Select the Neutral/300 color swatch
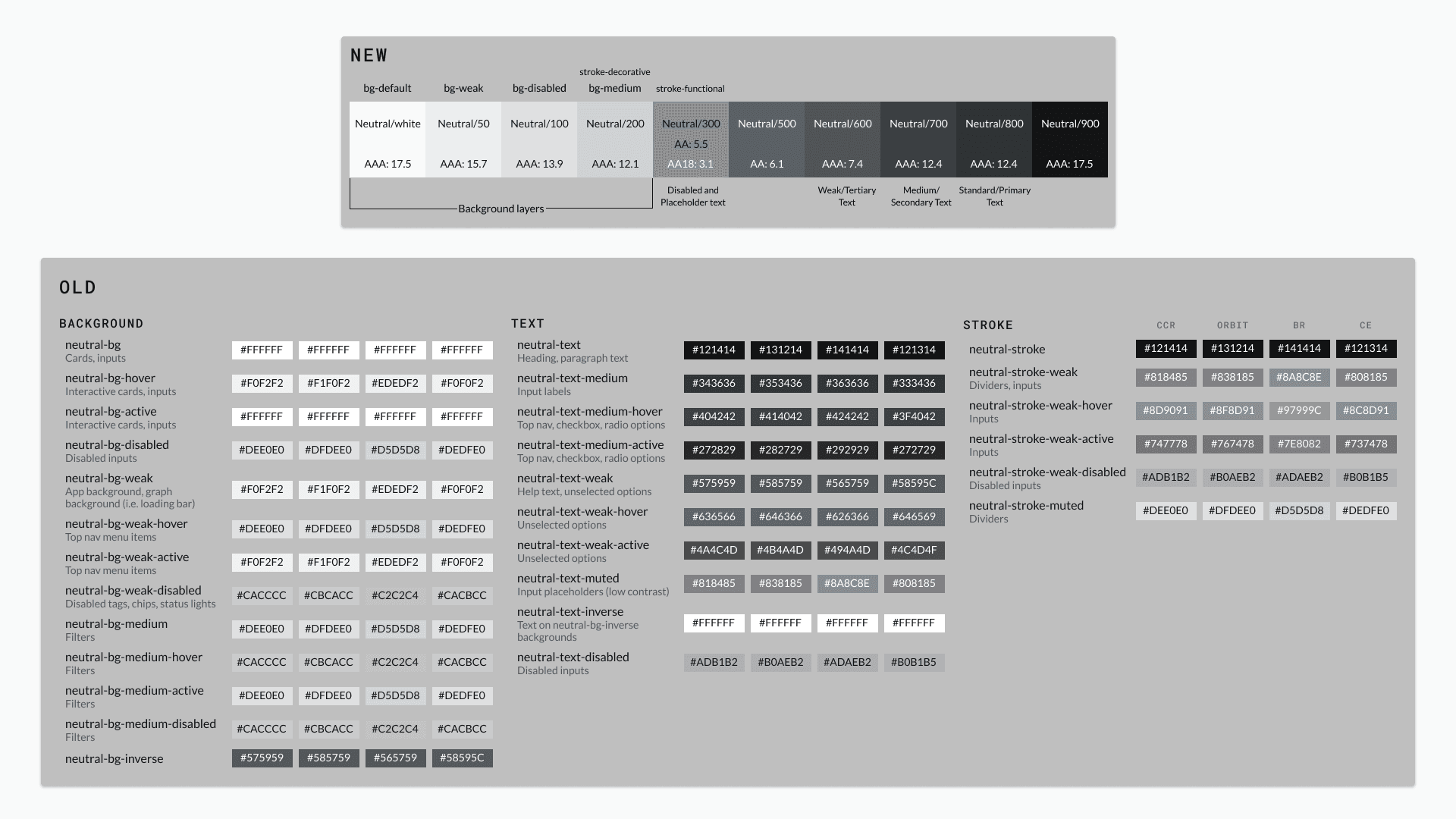 coord(691,140)
